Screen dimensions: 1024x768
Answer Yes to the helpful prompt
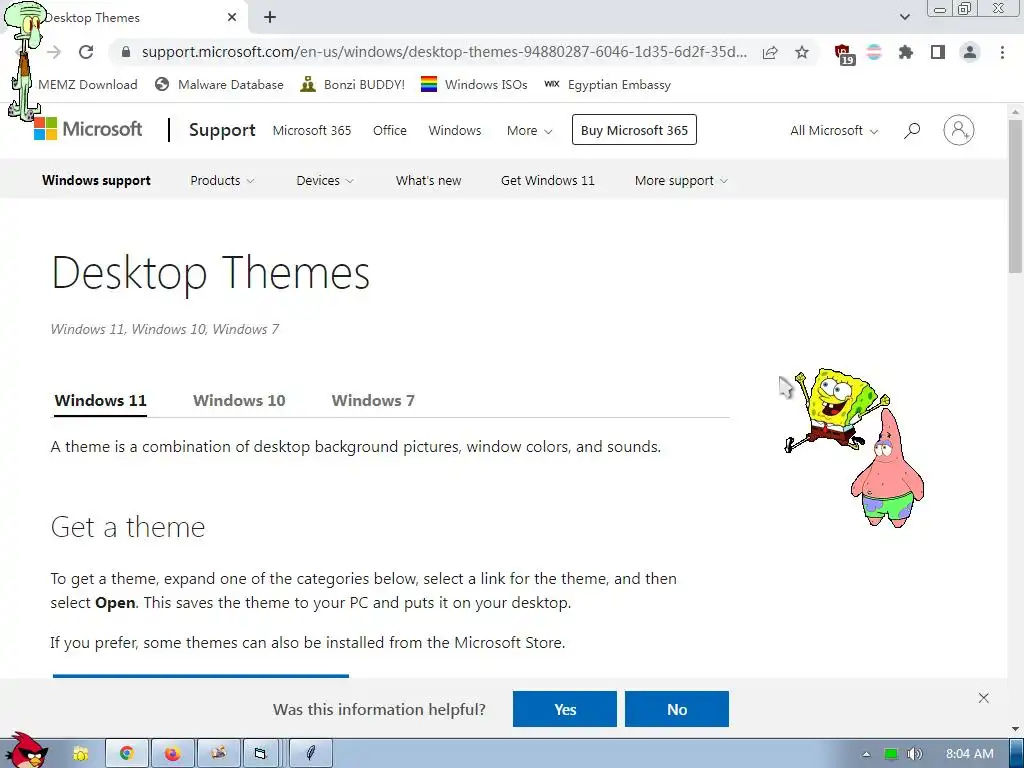pos(565,709)
